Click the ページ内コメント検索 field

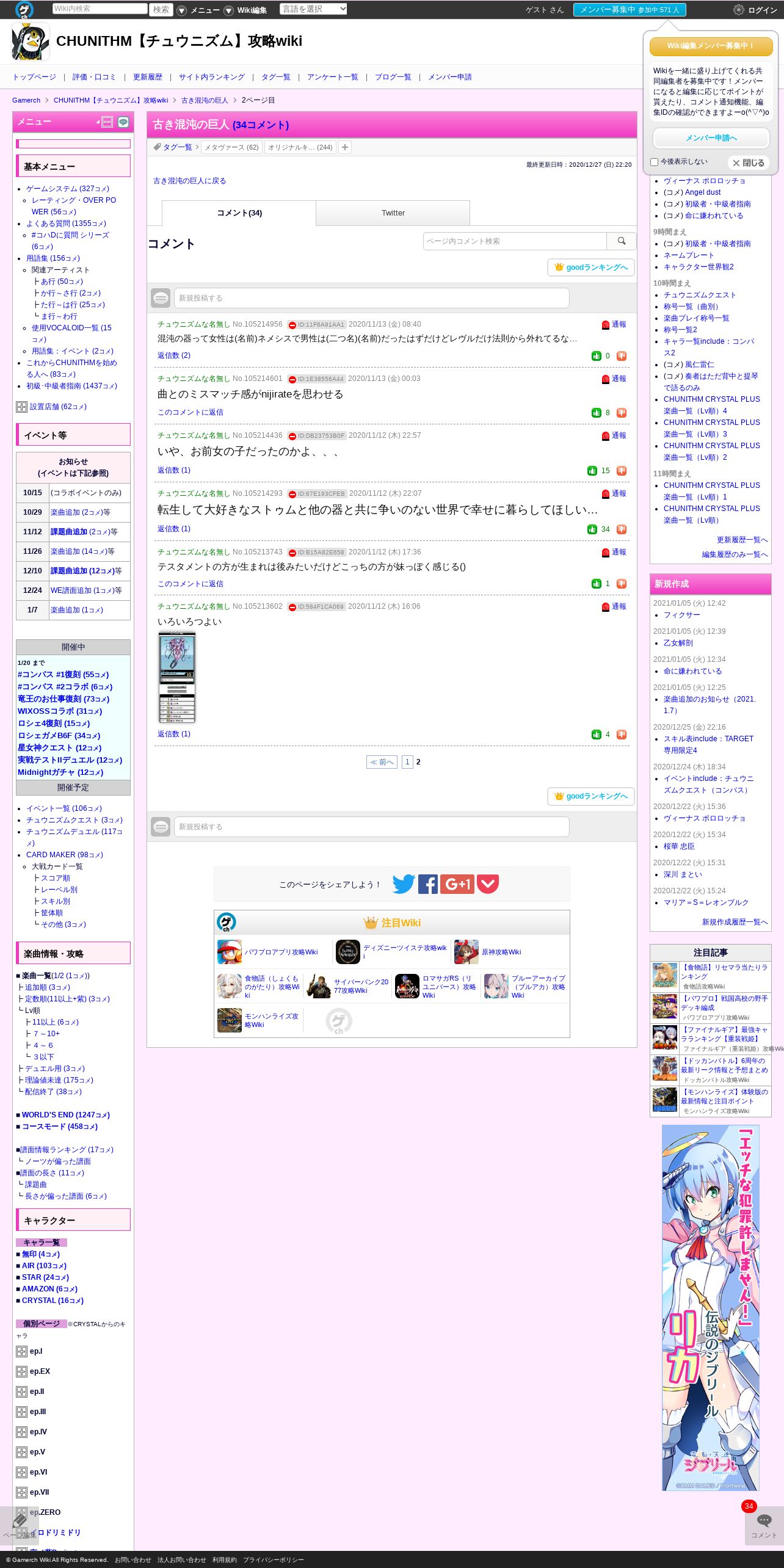coord(515,241)
